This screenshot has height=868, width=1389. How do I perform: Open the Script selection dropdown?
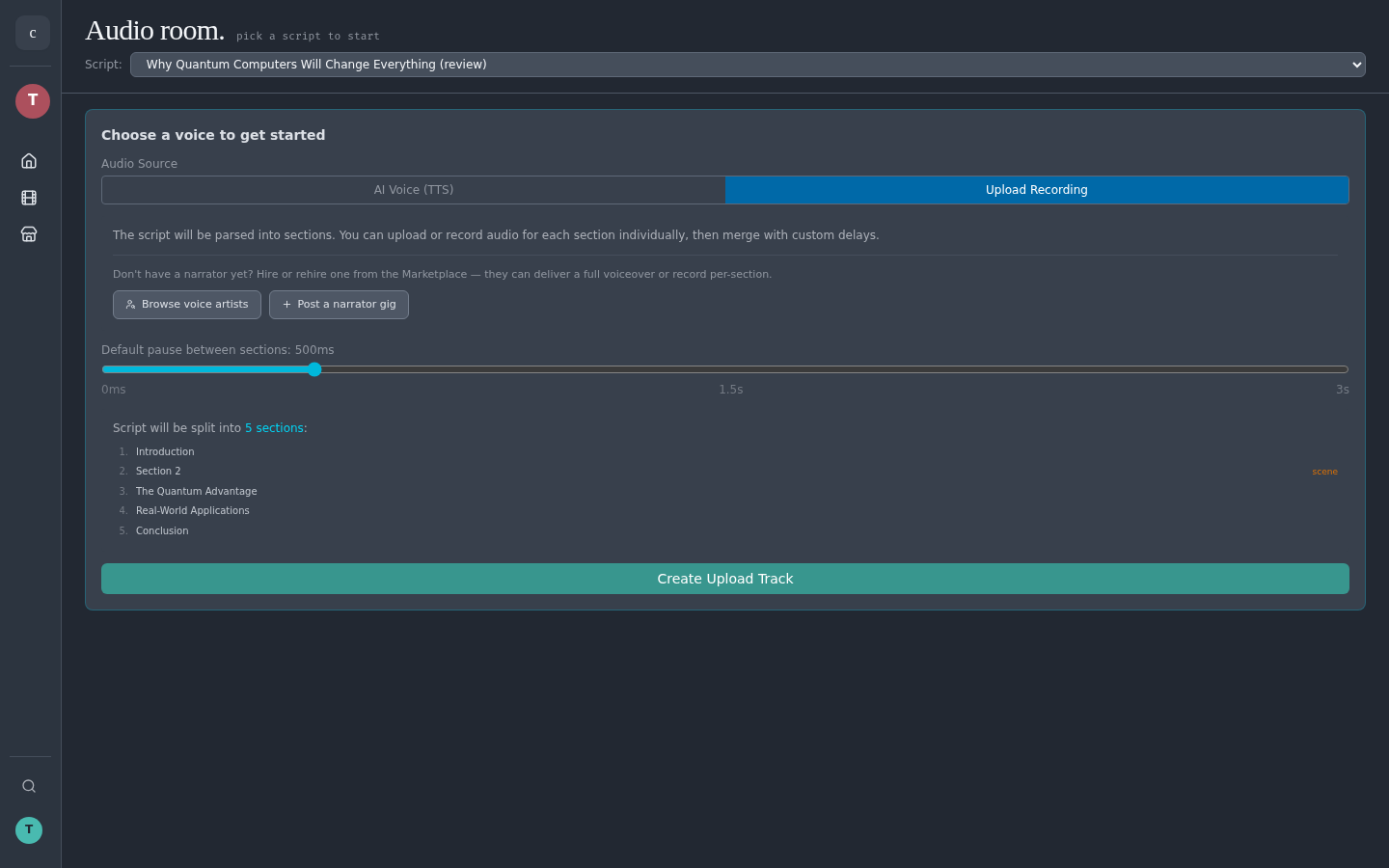coord(748,65)
